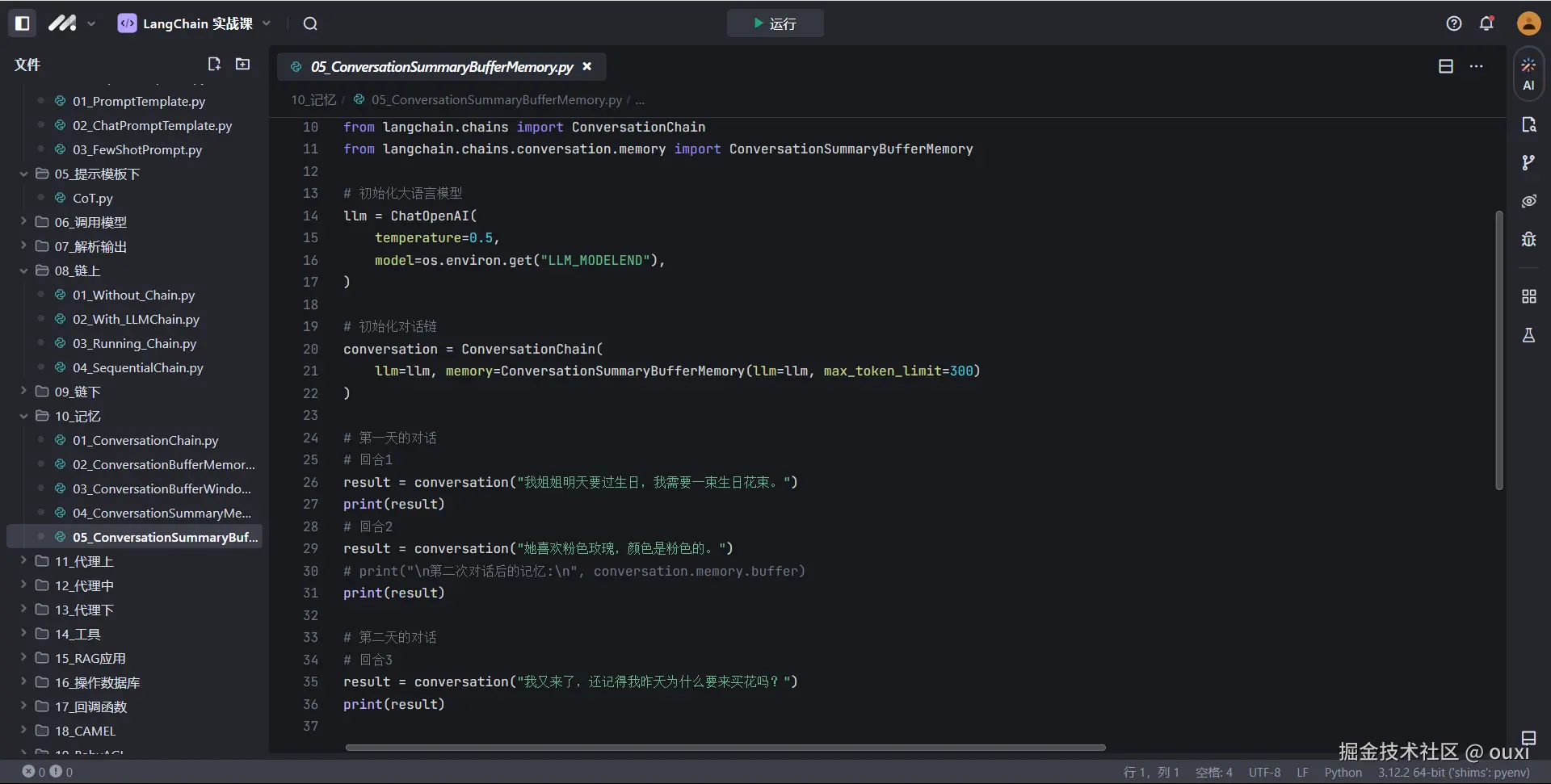Open the AI assistant panel
The width and height of the screenshot is (1551, 784).
tap(1528, 74)
